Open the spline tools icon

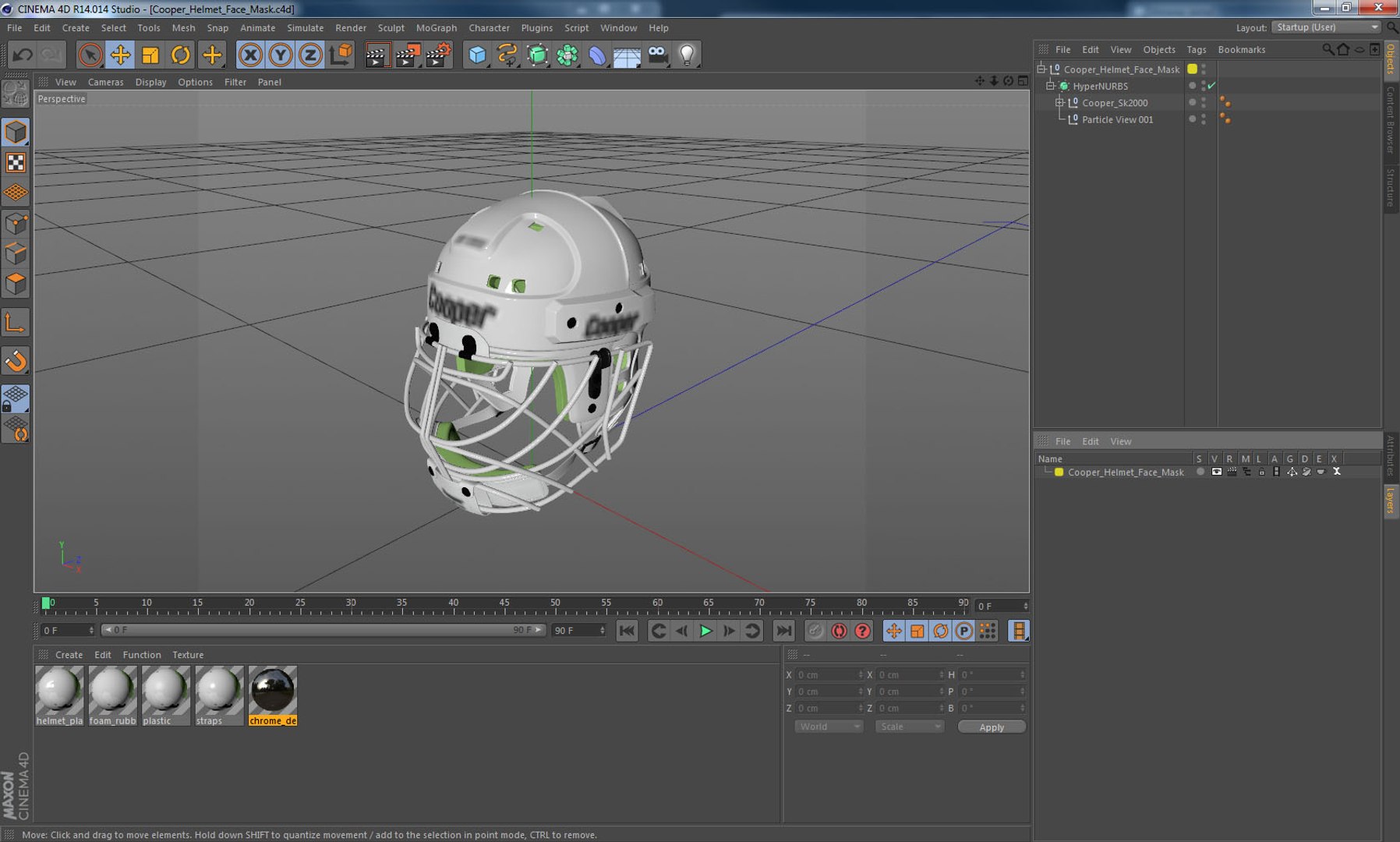coord(507,55)
